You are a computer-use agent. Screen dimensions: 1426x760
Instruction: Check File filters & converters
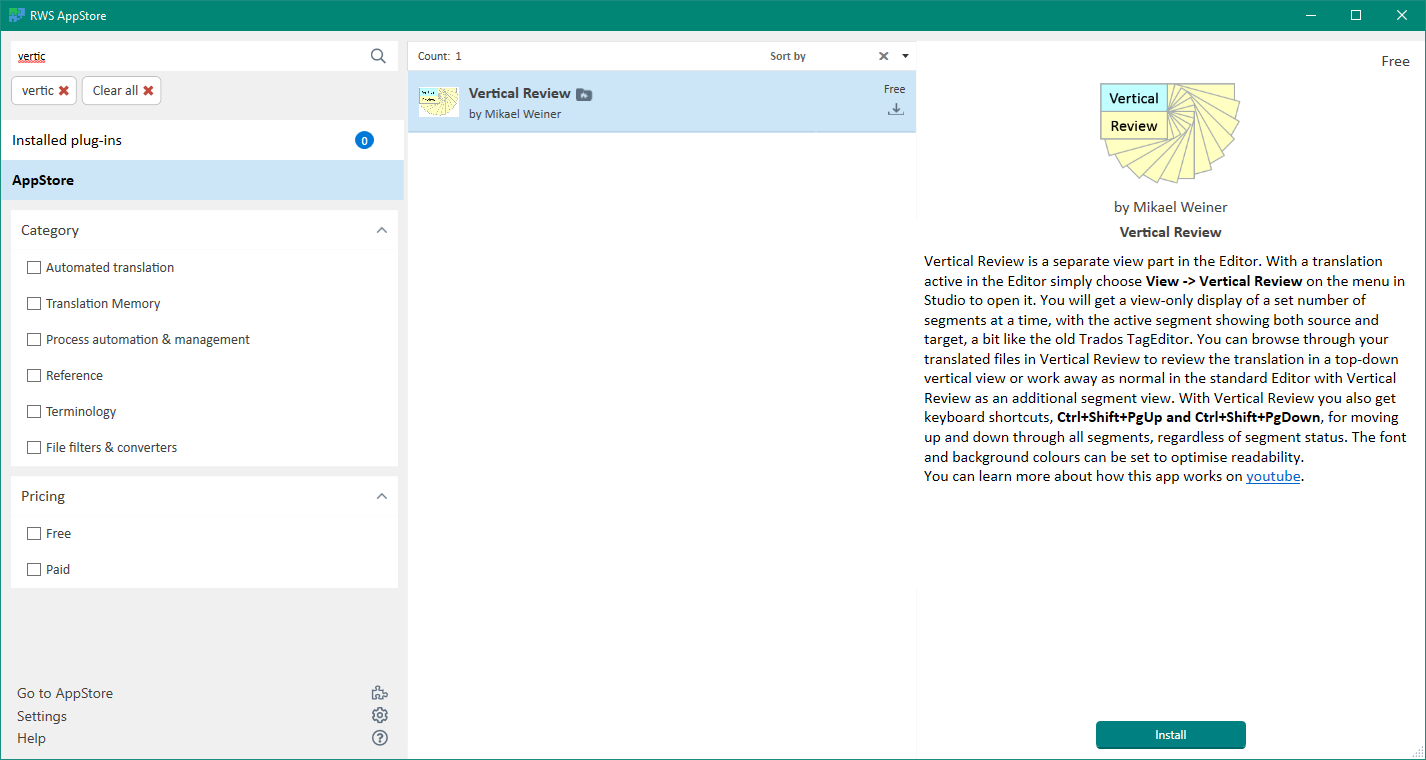coord(34,447)
